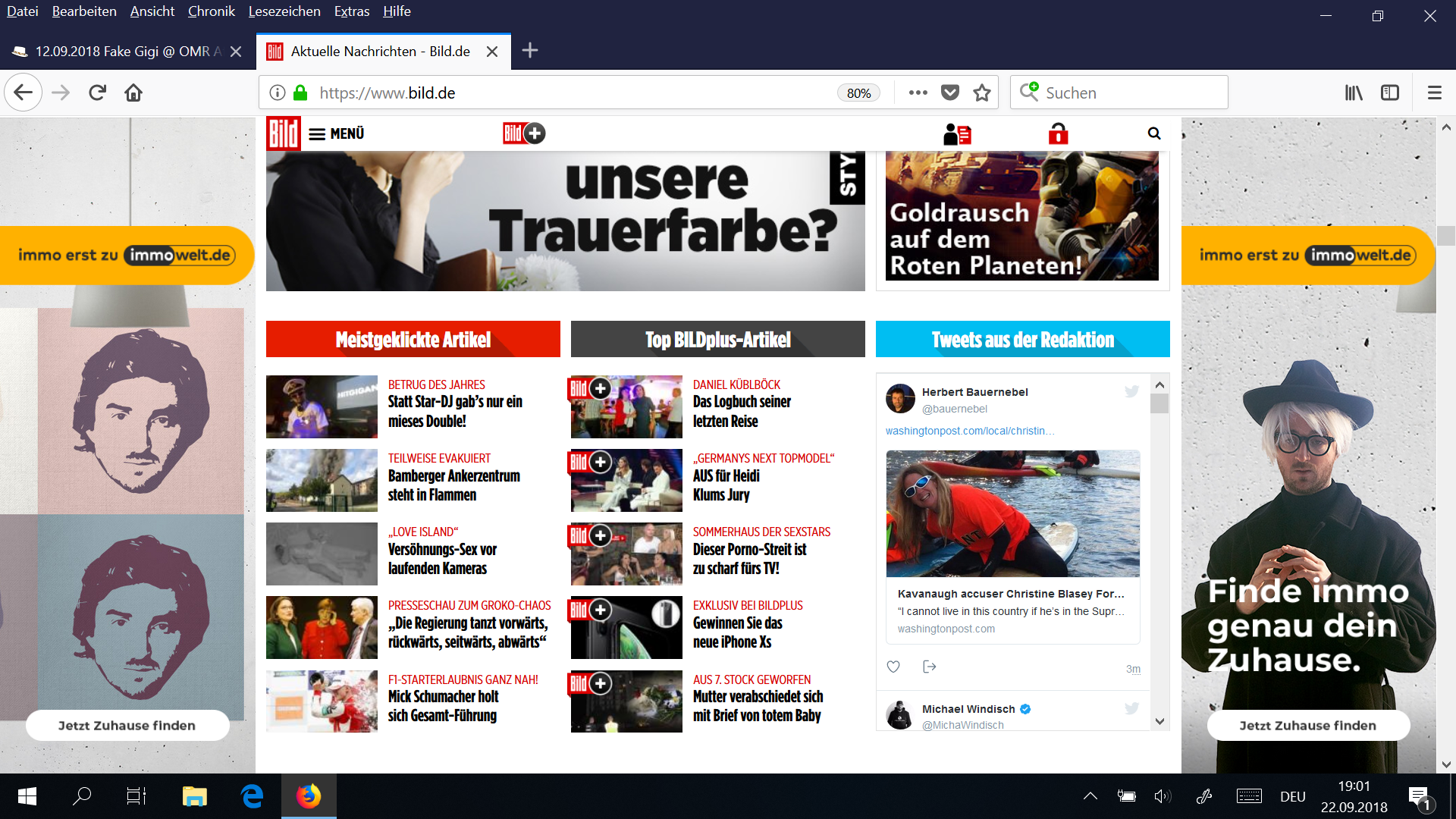Viewport: 1456px width, 819px height.
Task: Open the Hilfe menu
Action: coord(397,11)
